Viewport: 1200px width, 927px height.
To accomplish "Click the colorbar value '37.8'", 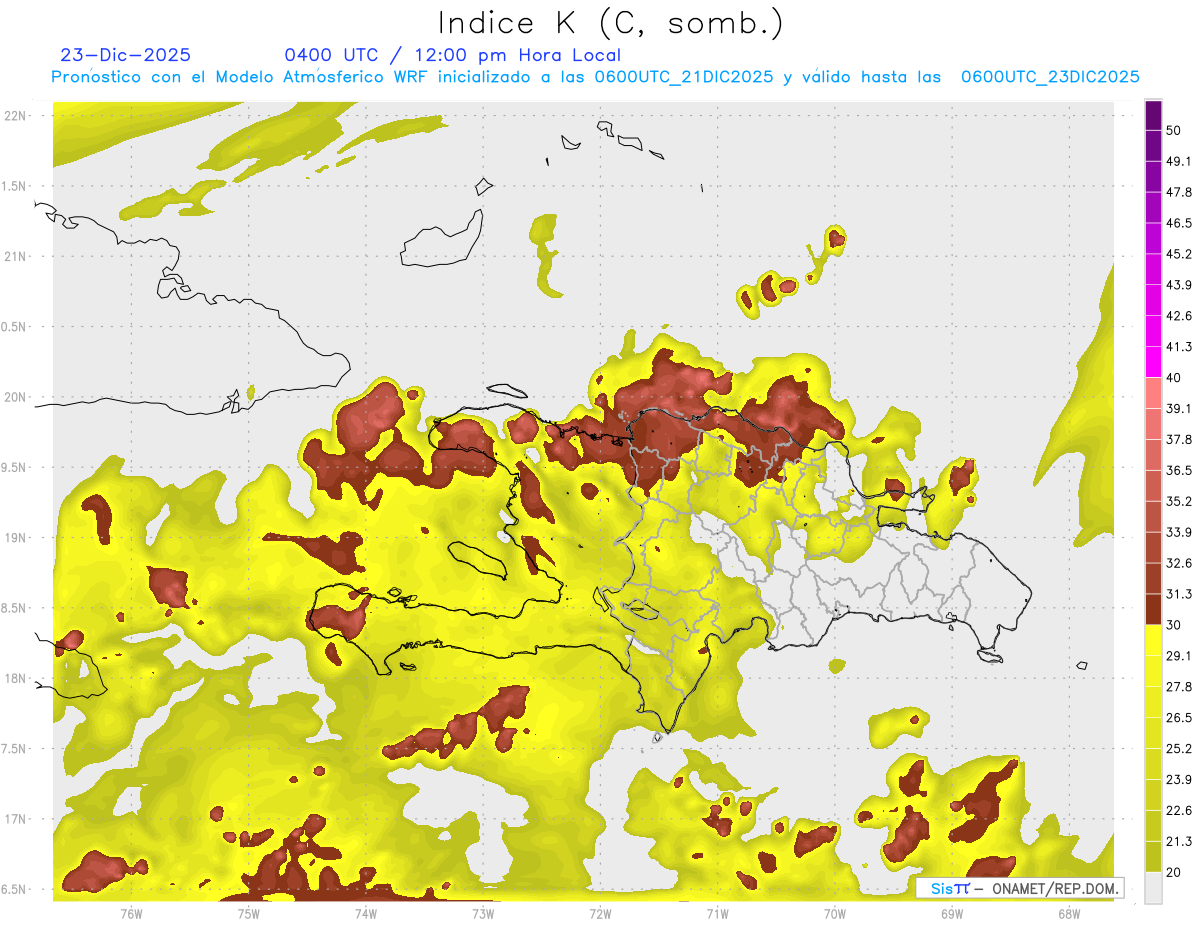I will click(1178, 439).
